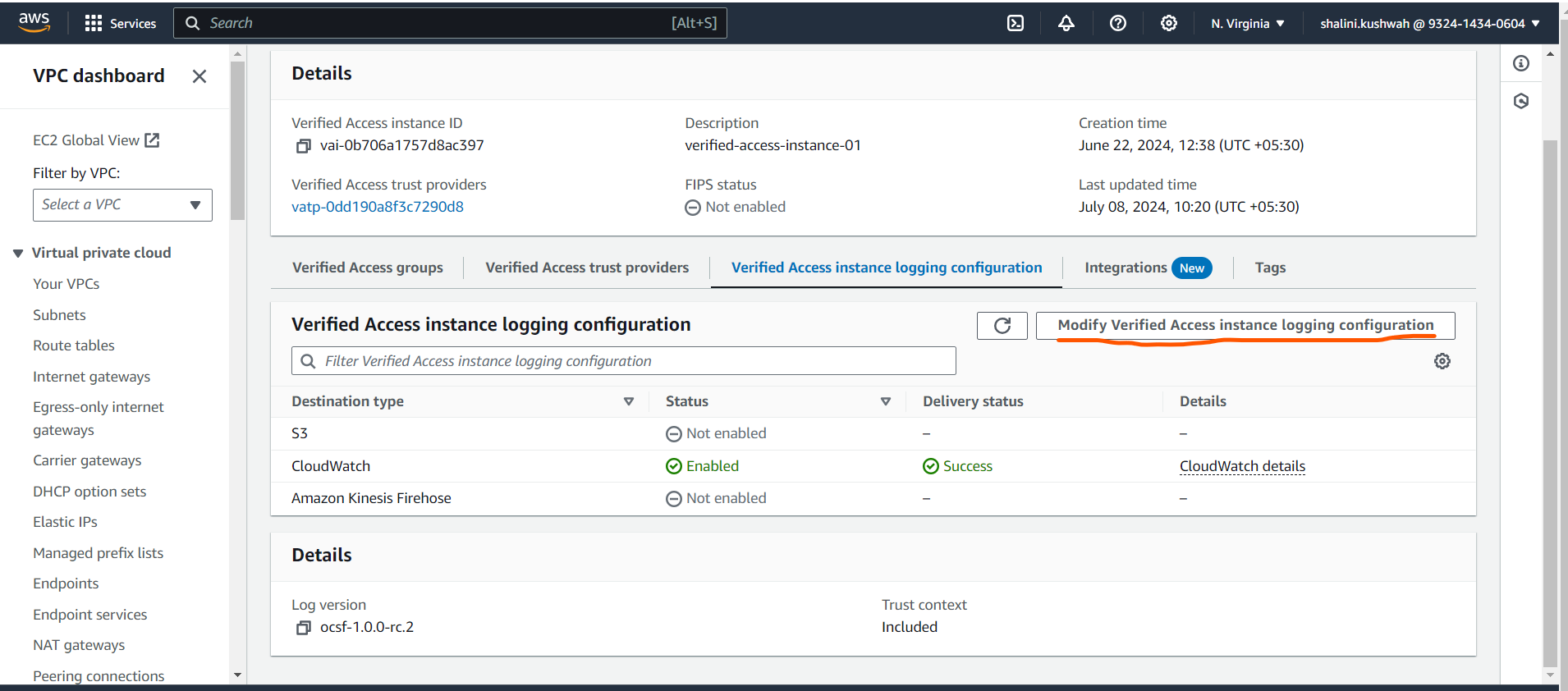
Task: Open DHCP option sets page
Action: [x=89, y=492]
